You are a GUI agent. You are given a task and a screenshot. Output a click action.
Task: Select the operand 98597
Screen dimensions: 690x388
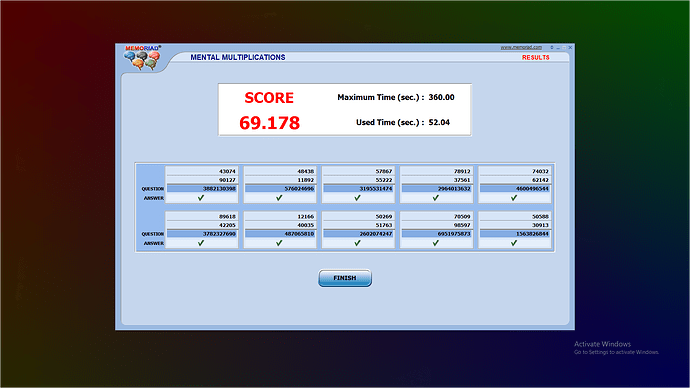pos(462,225)
